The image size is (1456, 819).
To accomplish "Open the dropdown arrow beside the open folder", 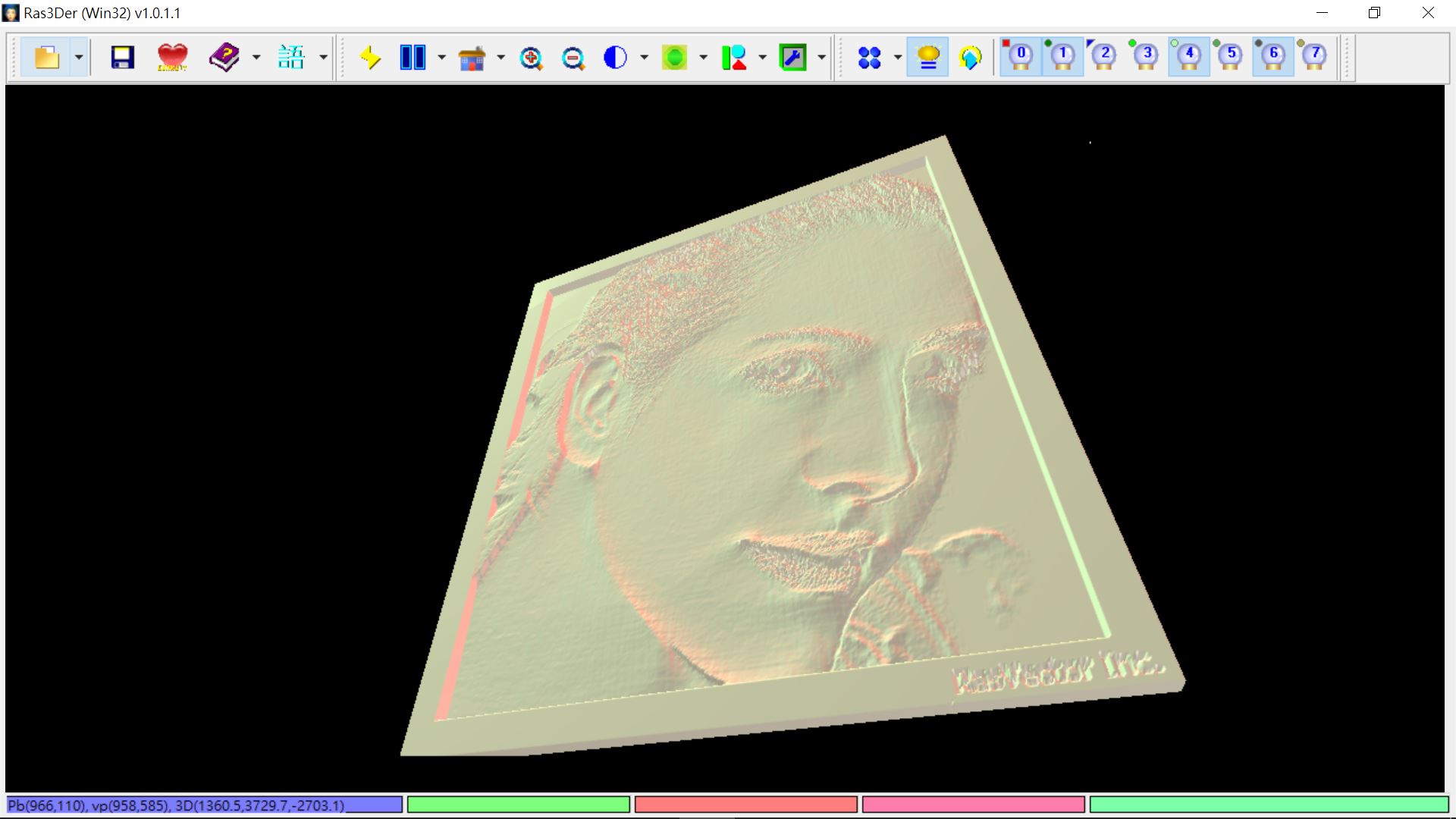I will 79,58.
